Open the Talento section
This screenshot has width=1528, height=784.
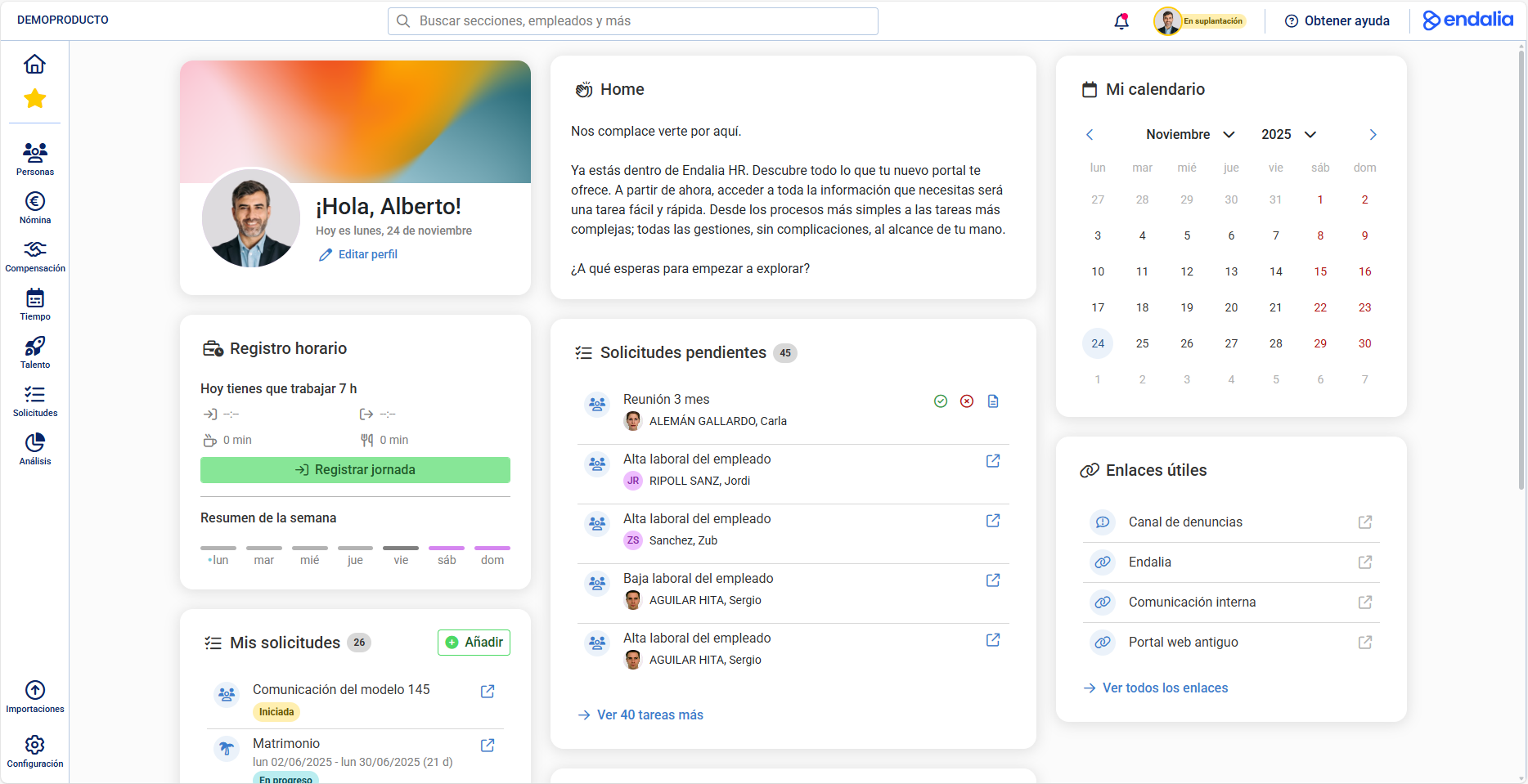(x=34, y=352)
